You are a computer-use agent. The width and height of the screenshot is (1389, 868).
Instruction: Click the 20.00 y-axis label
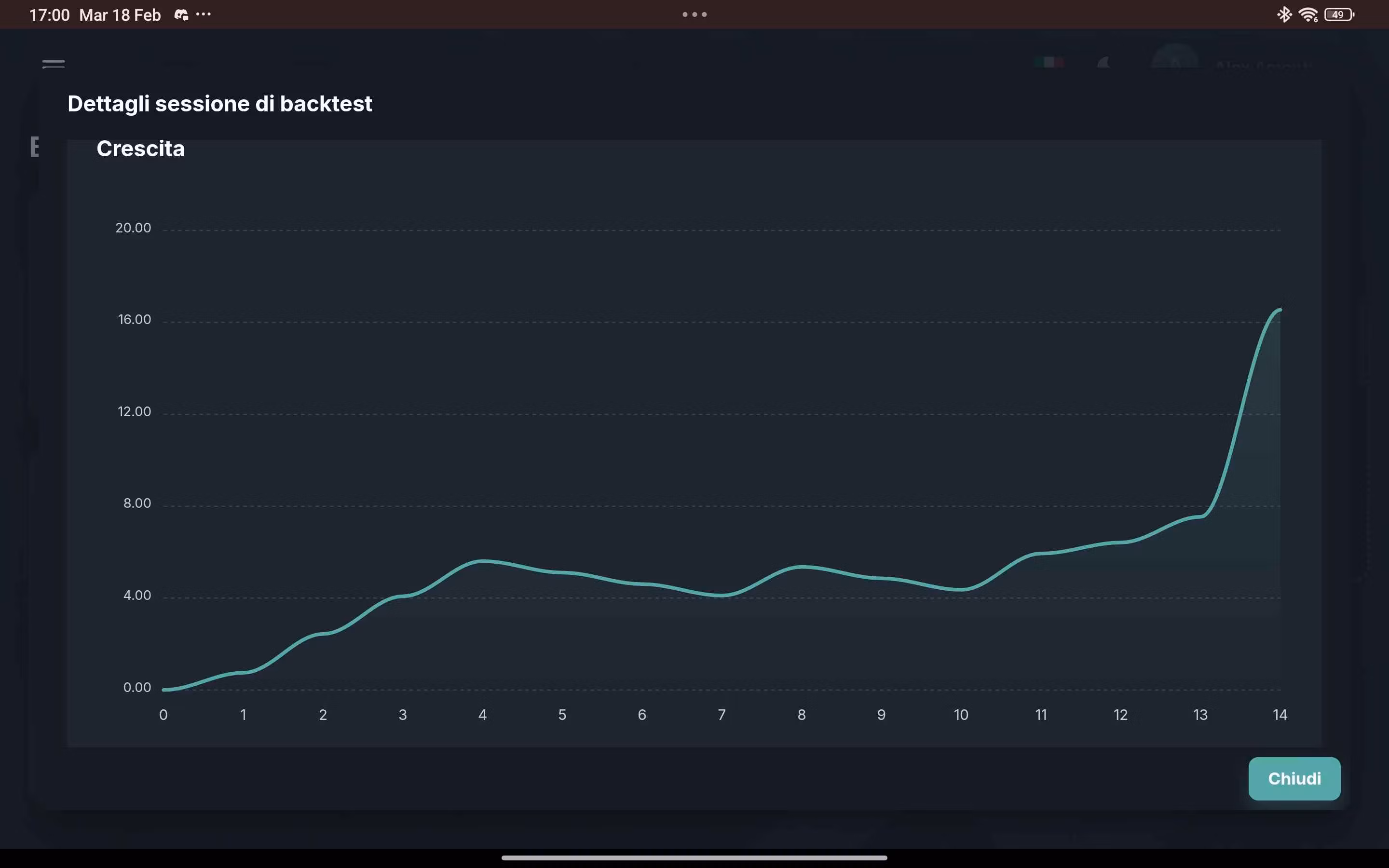133,228
